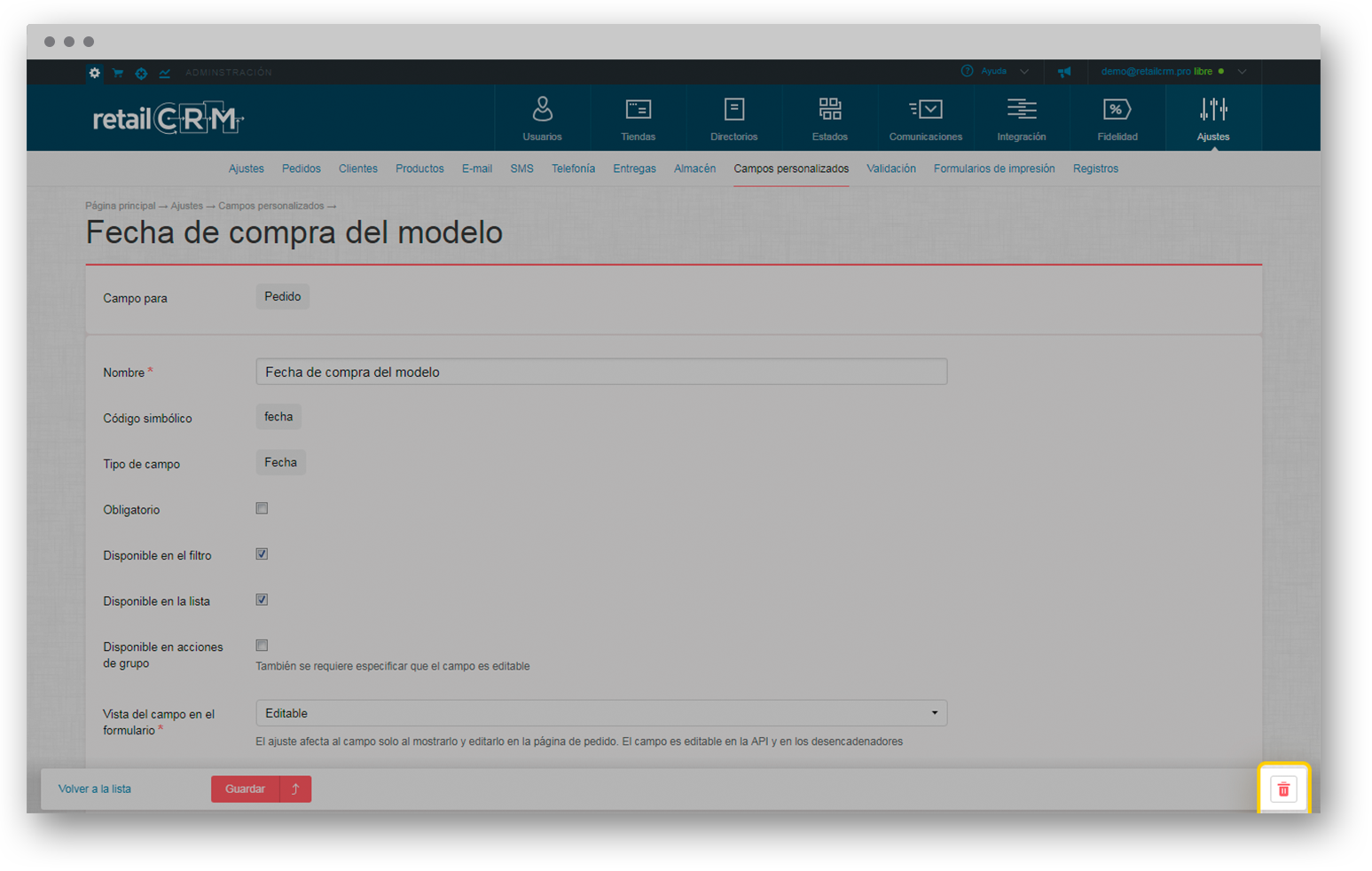The height and width of the screenshot is (871, 1372).
Task: Switch to the Ajustes sub-tab
Action: coord(247,169)
